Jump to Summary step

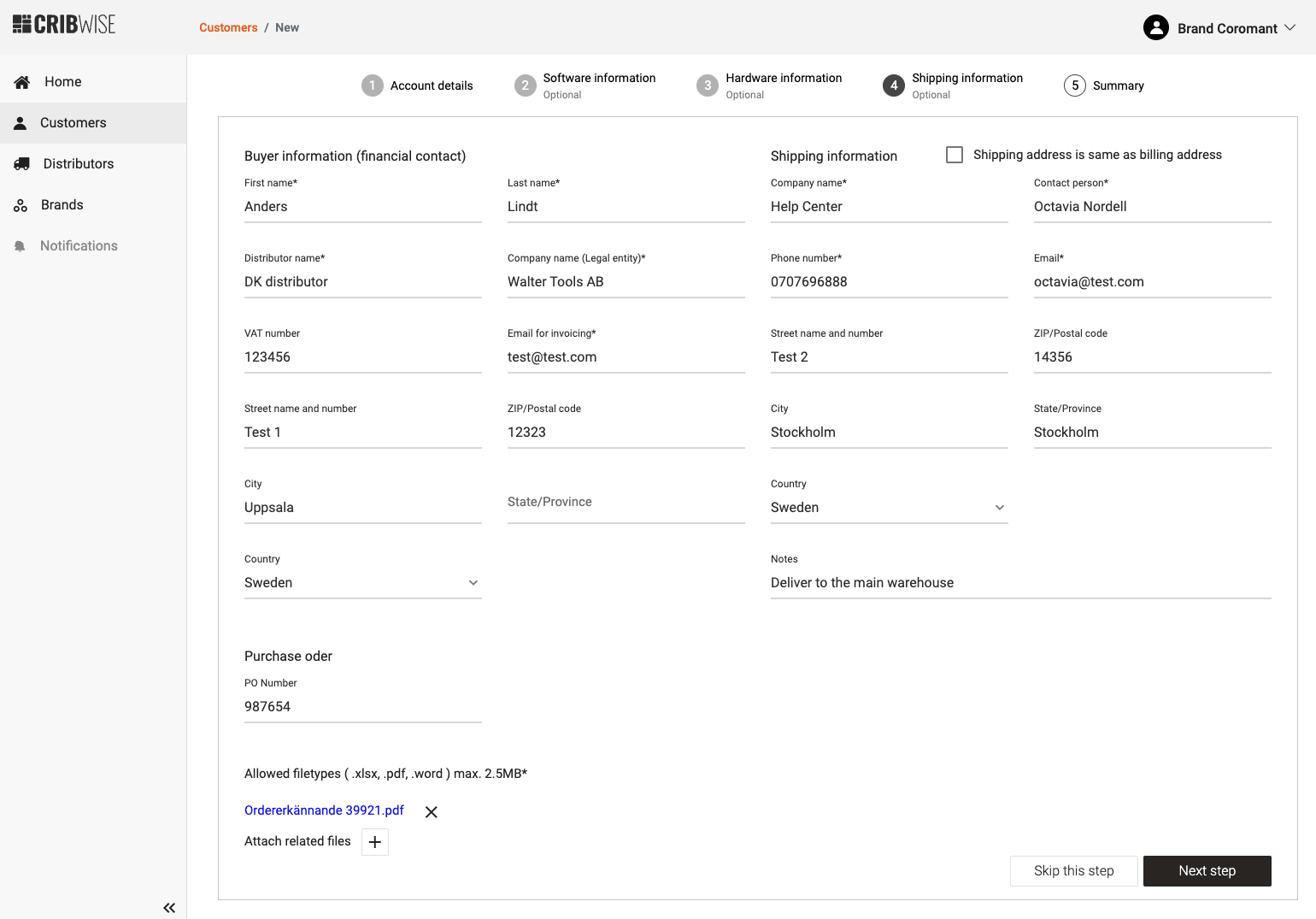click(1103, 85)
